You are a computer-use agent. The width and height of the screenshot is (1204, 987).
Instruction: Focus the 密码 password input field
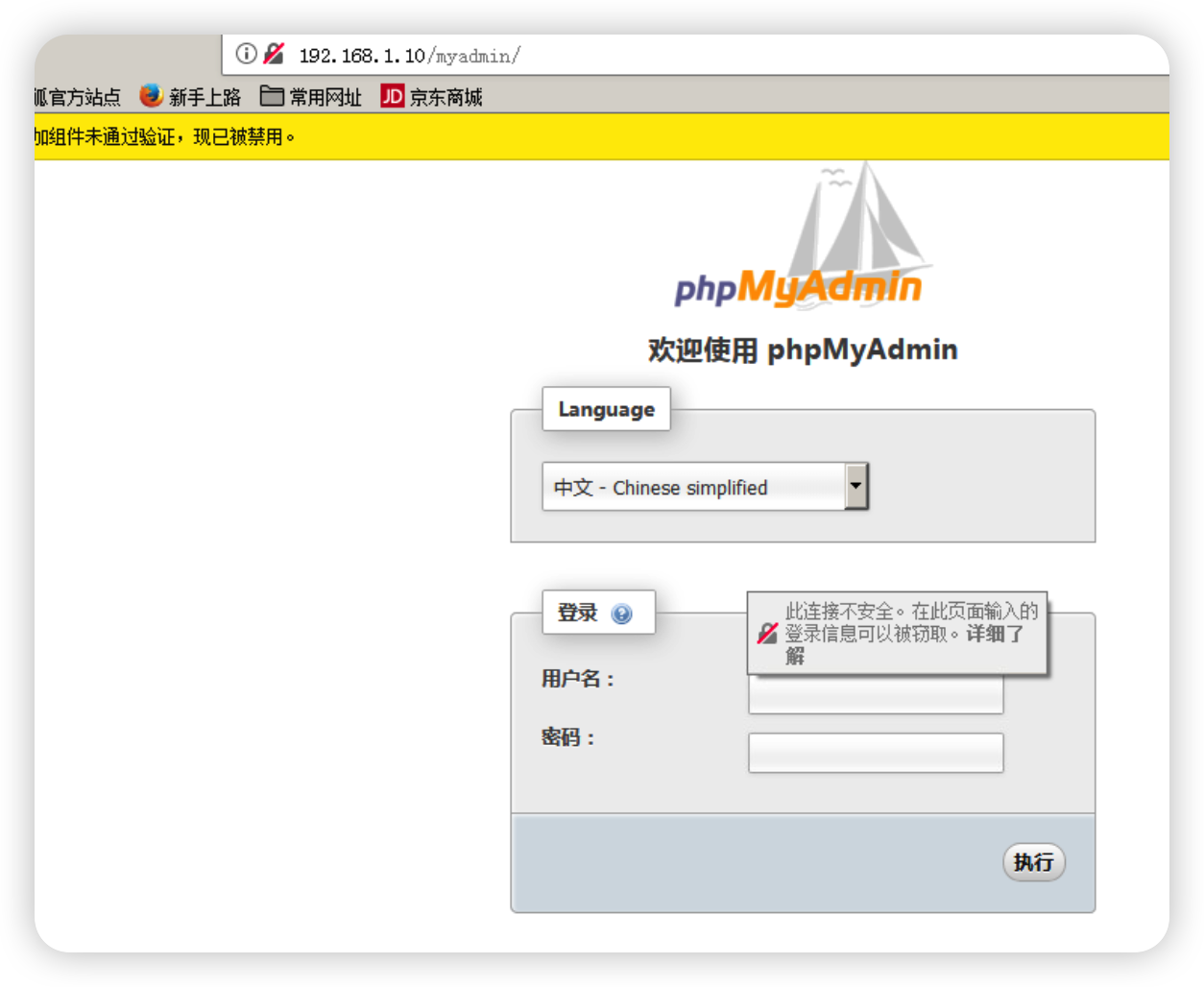(876, 753)
